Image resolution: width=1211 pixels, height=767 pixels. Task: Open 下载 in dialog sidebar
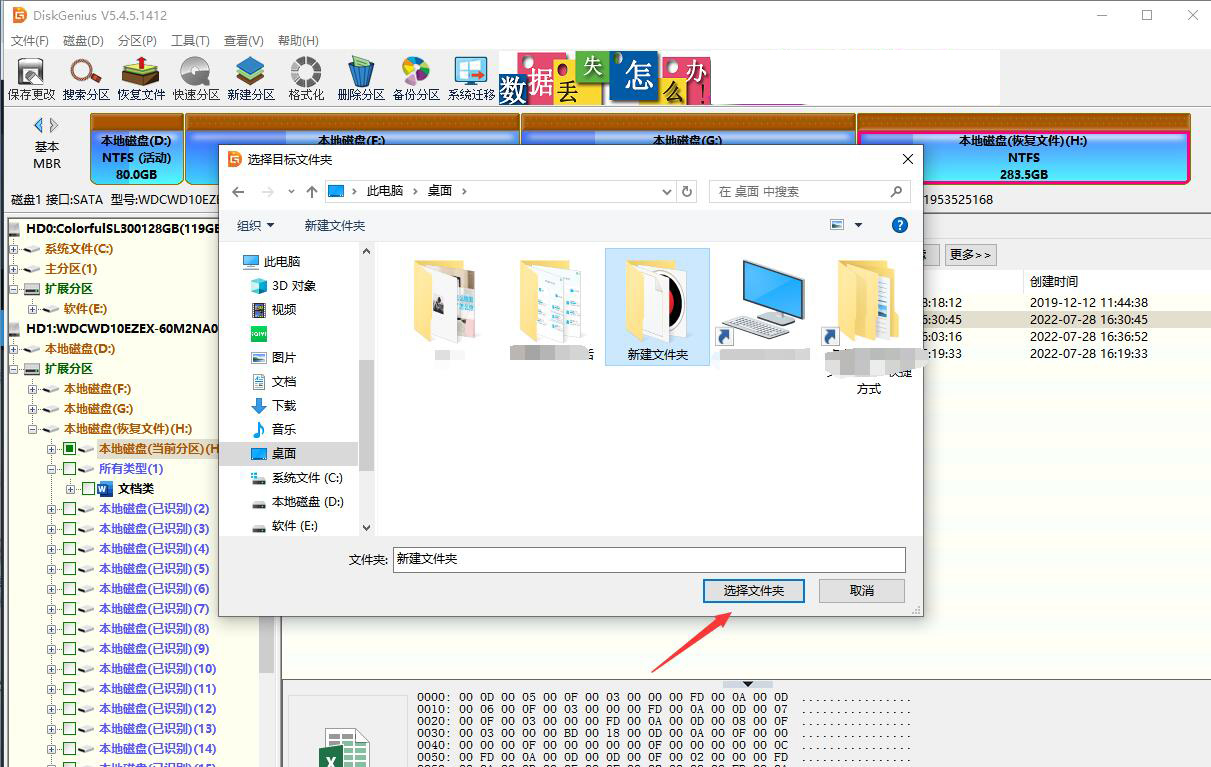tap(273, 405)
